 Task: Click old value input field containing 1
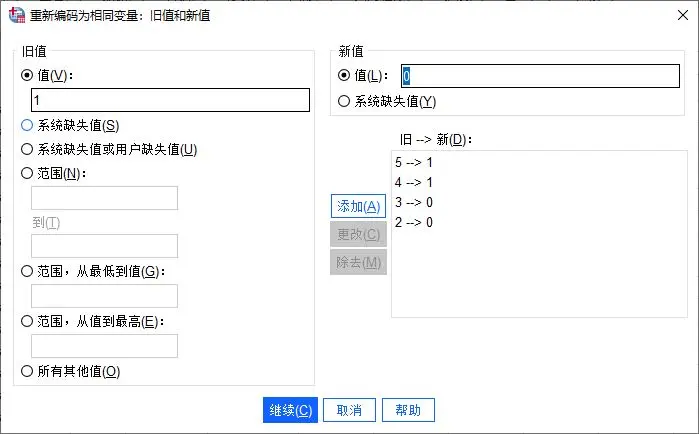[x=170, y=100]
